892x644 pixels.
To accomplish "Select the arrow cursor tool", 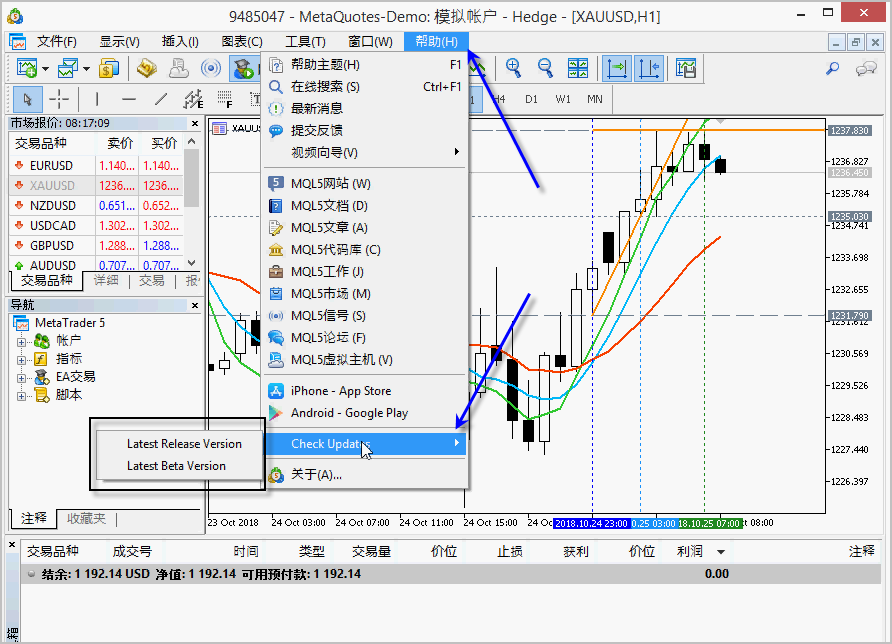I will pos(27,100).
